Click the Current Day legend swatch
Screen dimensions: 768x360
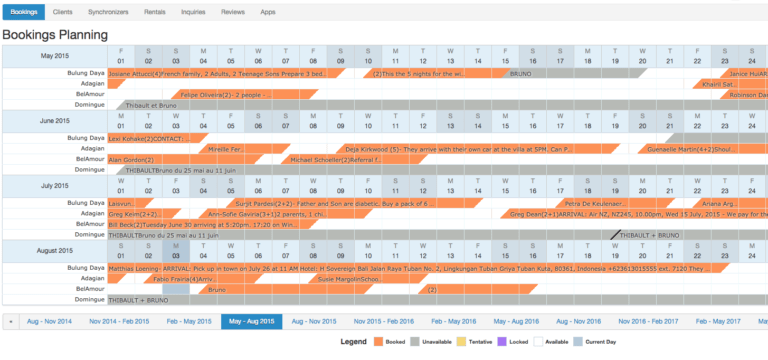coord(578,342)
